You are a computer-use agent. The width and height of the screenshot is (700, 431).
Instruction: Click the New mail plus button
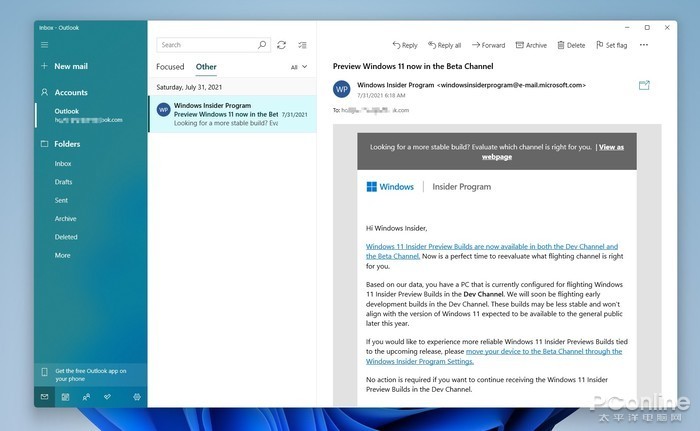44,66
